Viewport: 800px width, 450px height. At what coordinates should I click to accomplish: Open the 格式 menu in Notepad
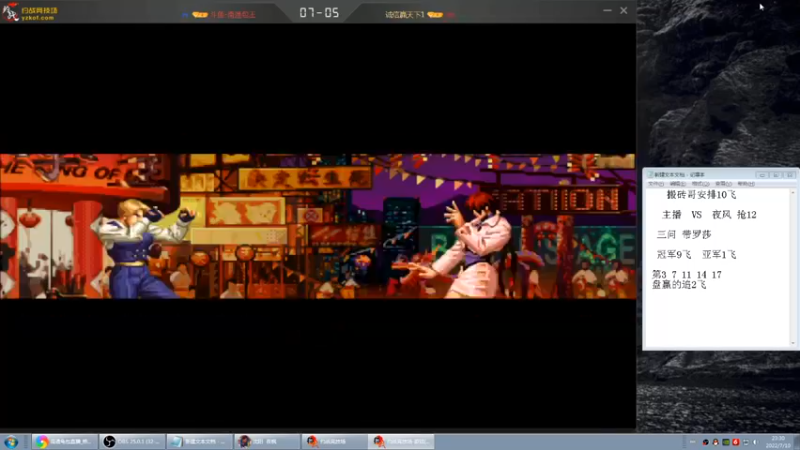click(701, 184)
